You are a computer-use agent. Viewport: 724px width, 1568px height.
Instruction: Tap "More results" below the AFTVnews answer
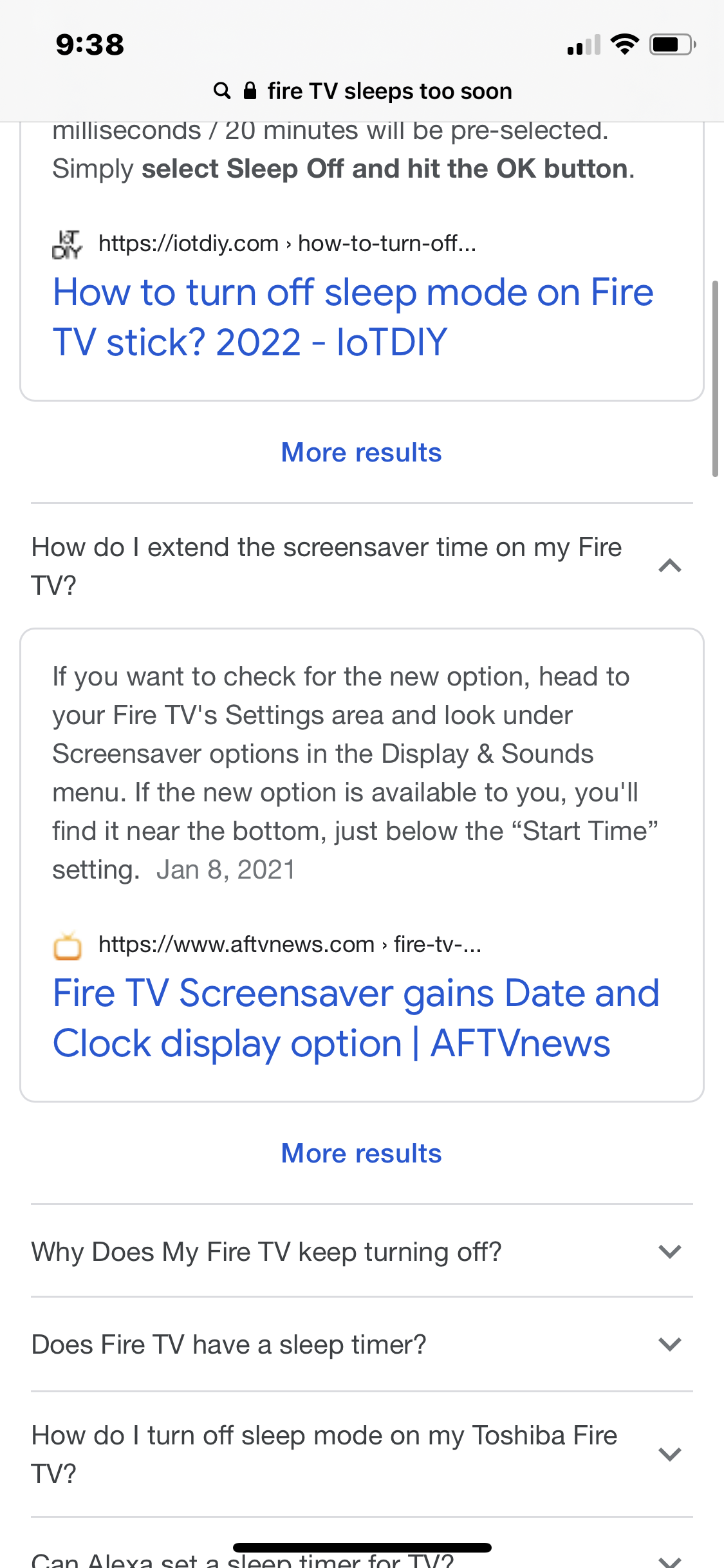(362, 1153)
